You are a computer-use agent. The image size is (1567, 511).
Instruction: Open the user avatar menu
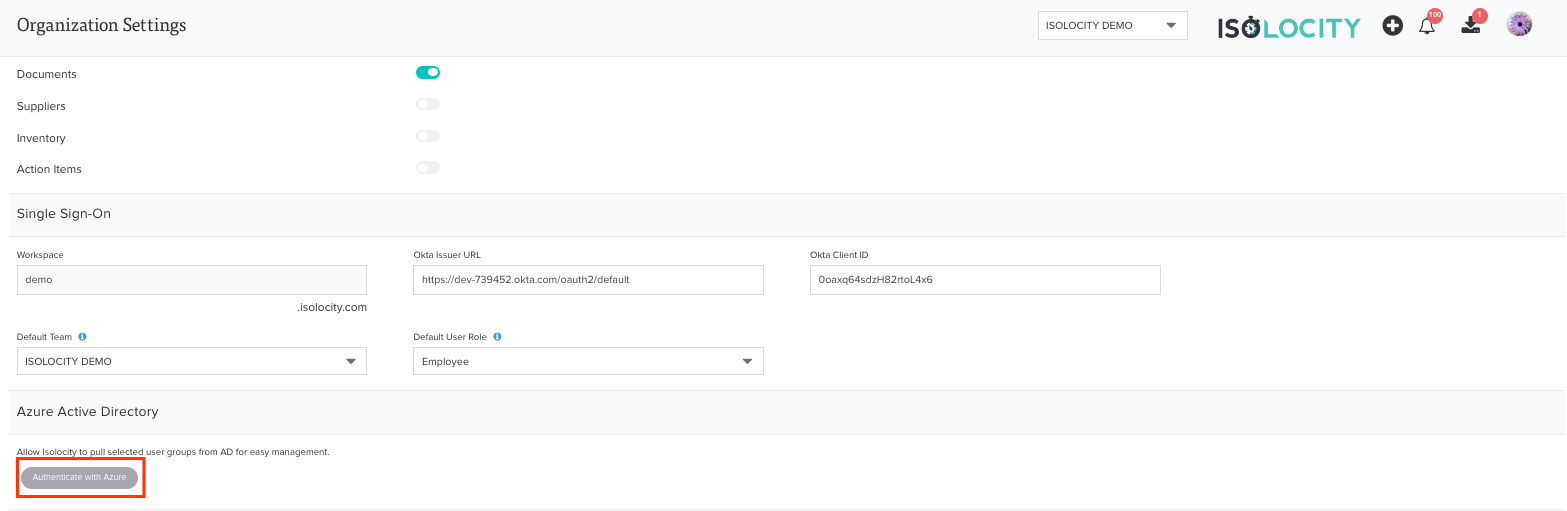pos(1519,25)
